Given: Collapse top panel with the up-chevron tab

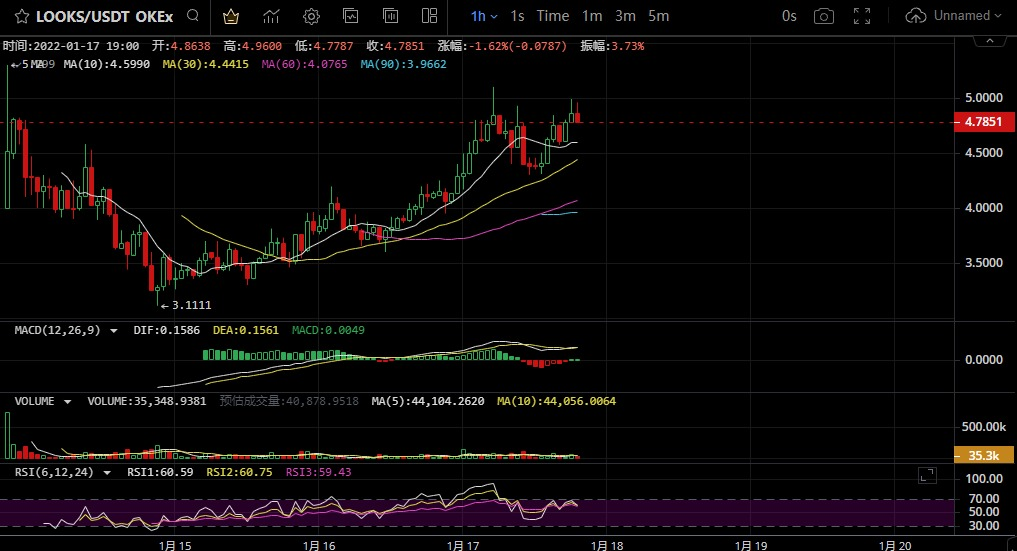Looking at the screenshot, I should coord(989,41).
